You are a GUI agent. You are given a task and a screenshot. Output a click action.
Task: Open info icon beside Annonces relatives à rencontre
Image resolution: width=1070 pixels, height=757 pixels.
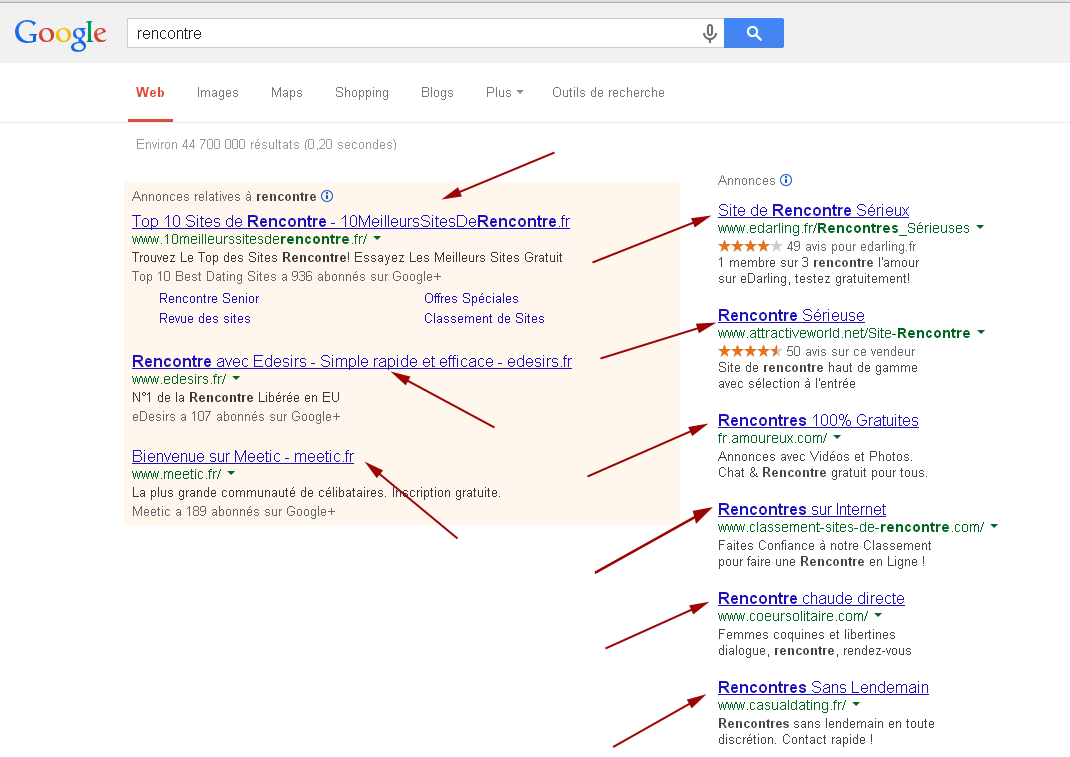(327, 197)
